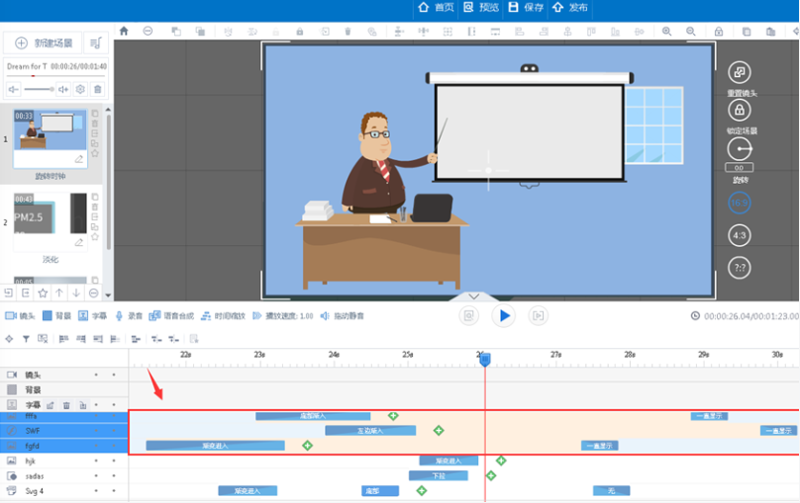Image resolution: width=800 pixels, height=503 pixels.
Task: Click the green add-effect diamond on hjk track
Action: click(x=501, y=461)
